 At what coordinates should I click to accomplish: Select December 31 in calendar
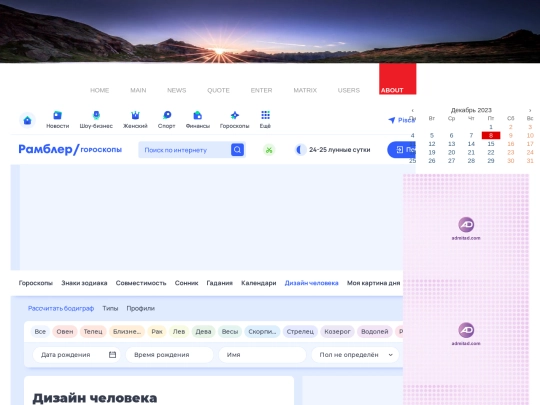pos(530,161)
